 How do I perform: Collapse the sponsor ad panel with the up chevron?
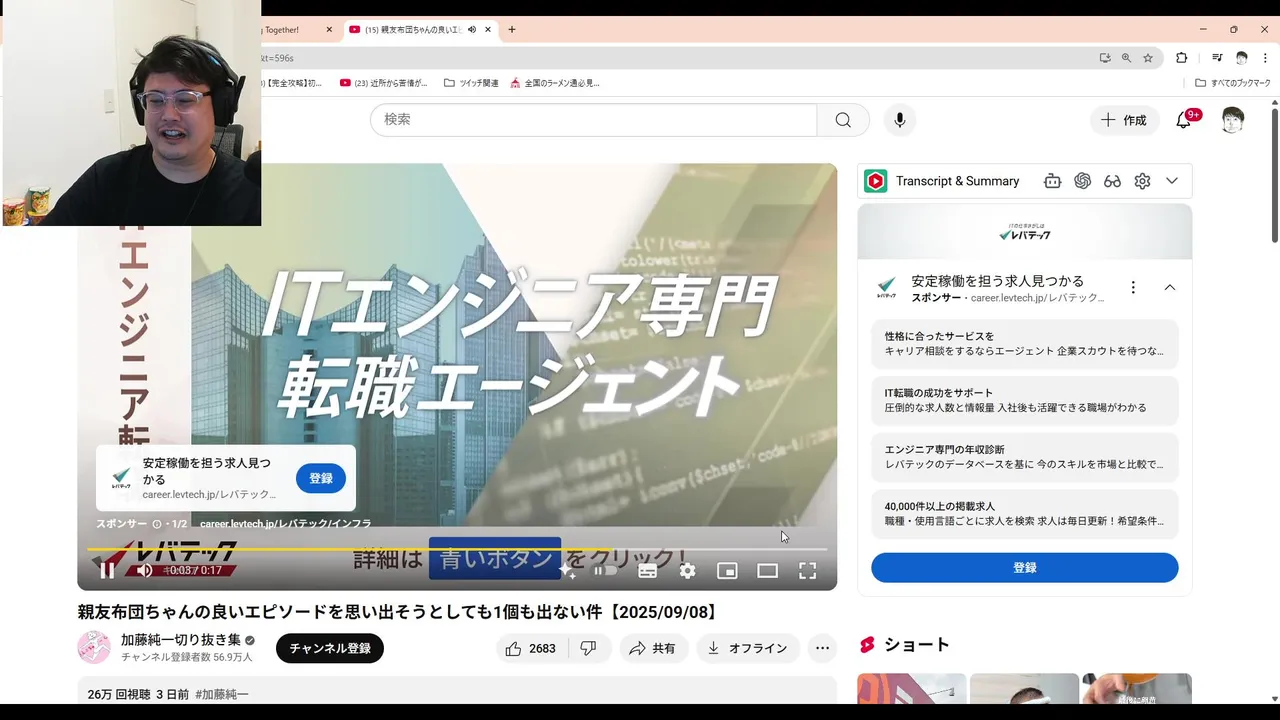(1169, 287)
